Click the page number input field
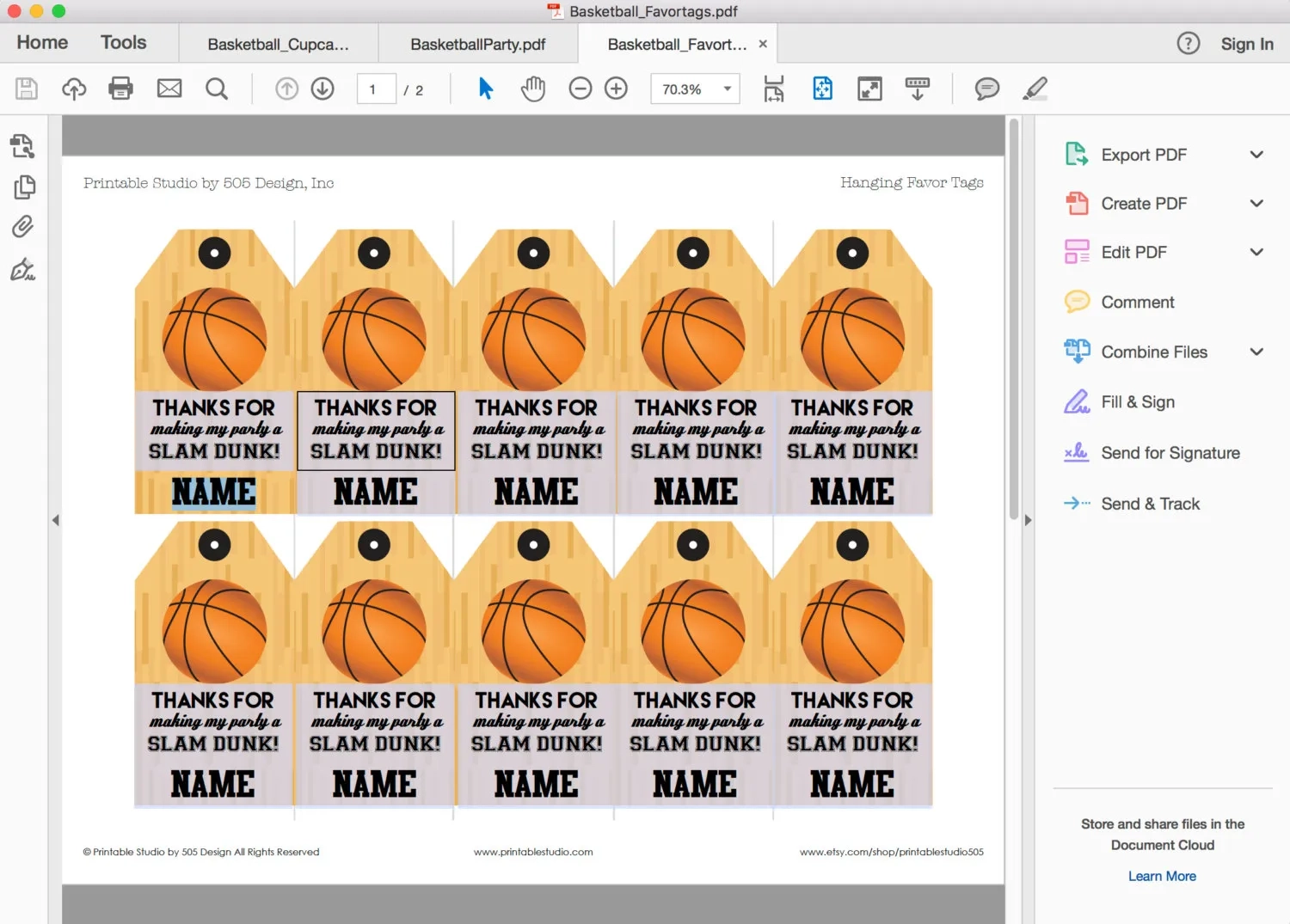 [x=376, y=89]
